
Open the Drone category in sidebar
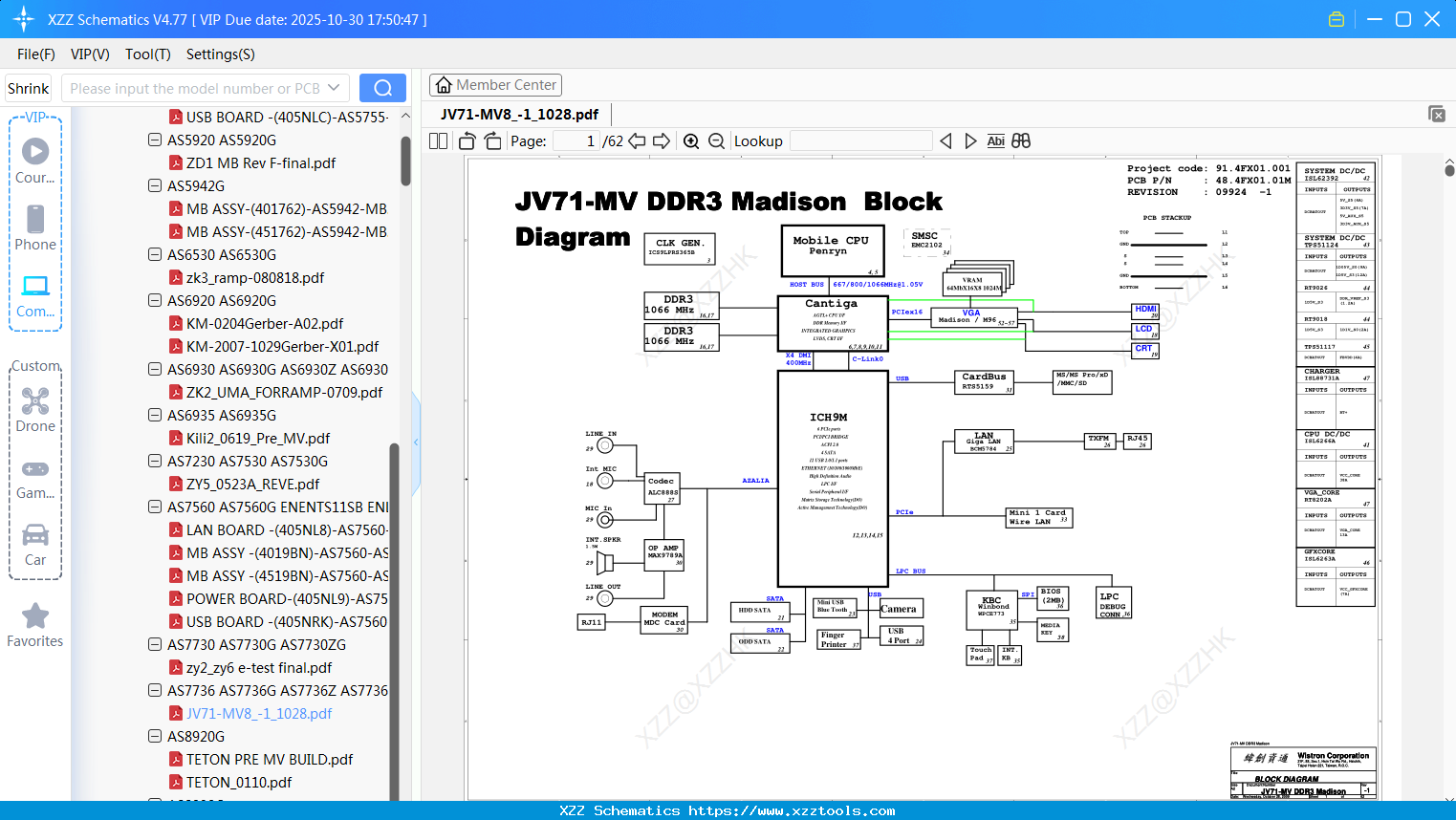(x=35, y=409)
